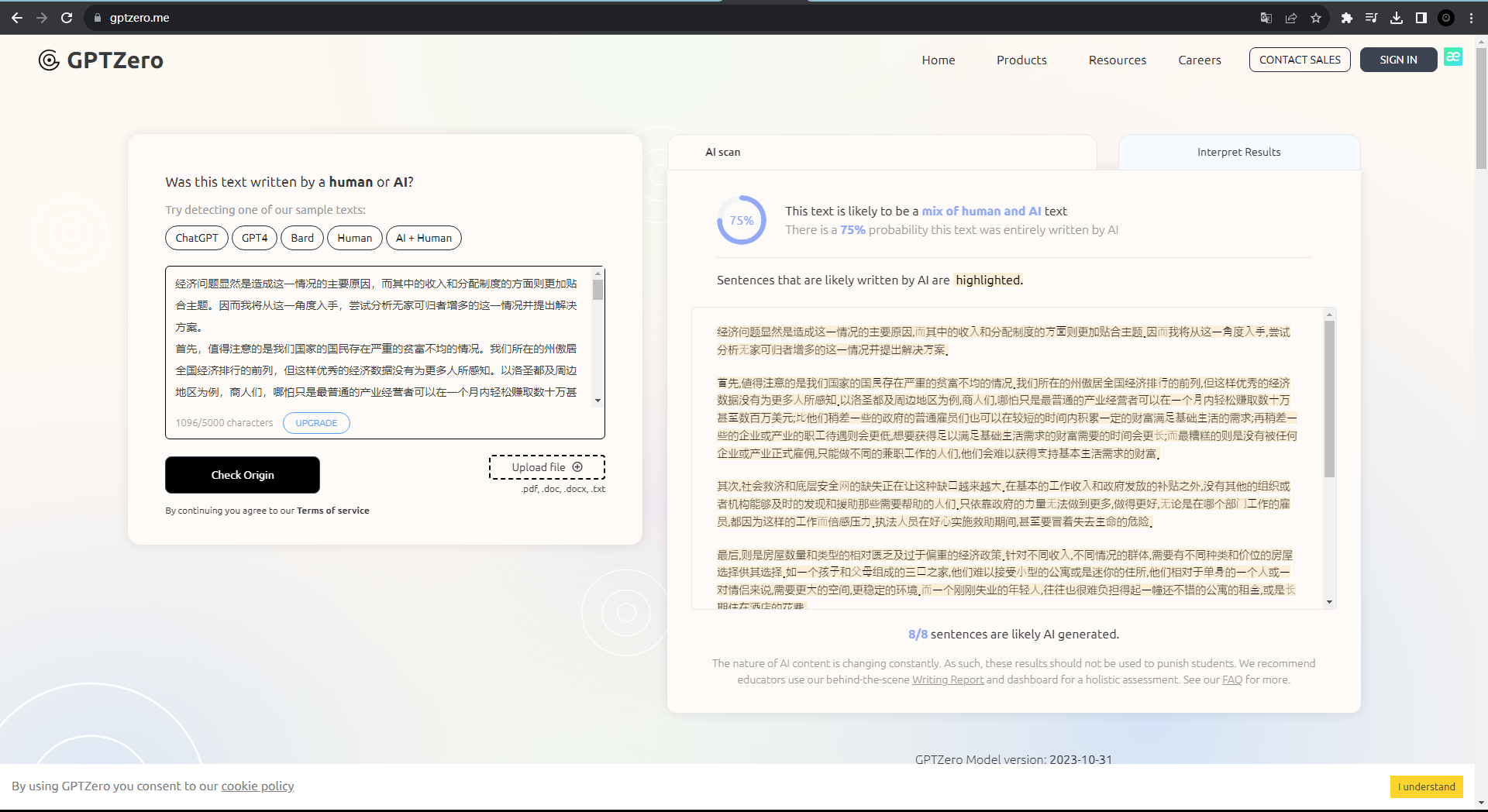
Task: Click the 'GPTZero Model version: 2023-10-31' text
Action: click(1014, 759)
